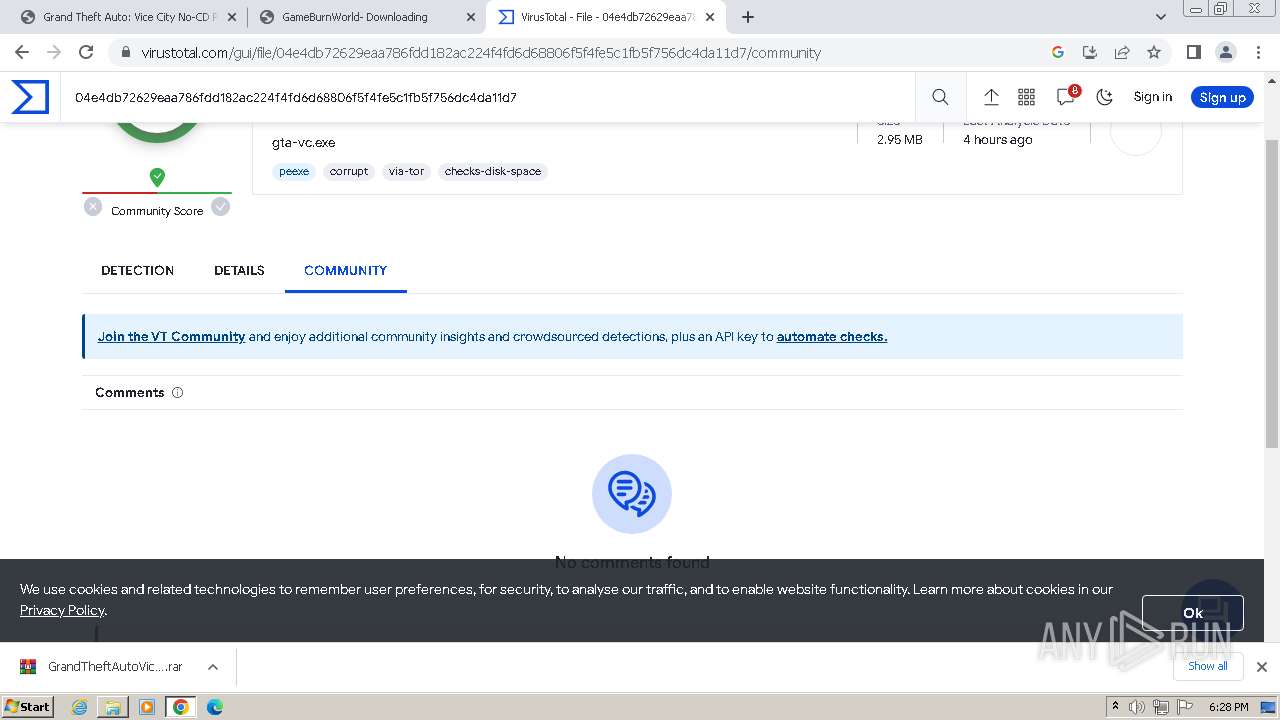This screenshot has width=1280, height=720.
Task: Click the Action Center flag icon
Action: 1185,707
